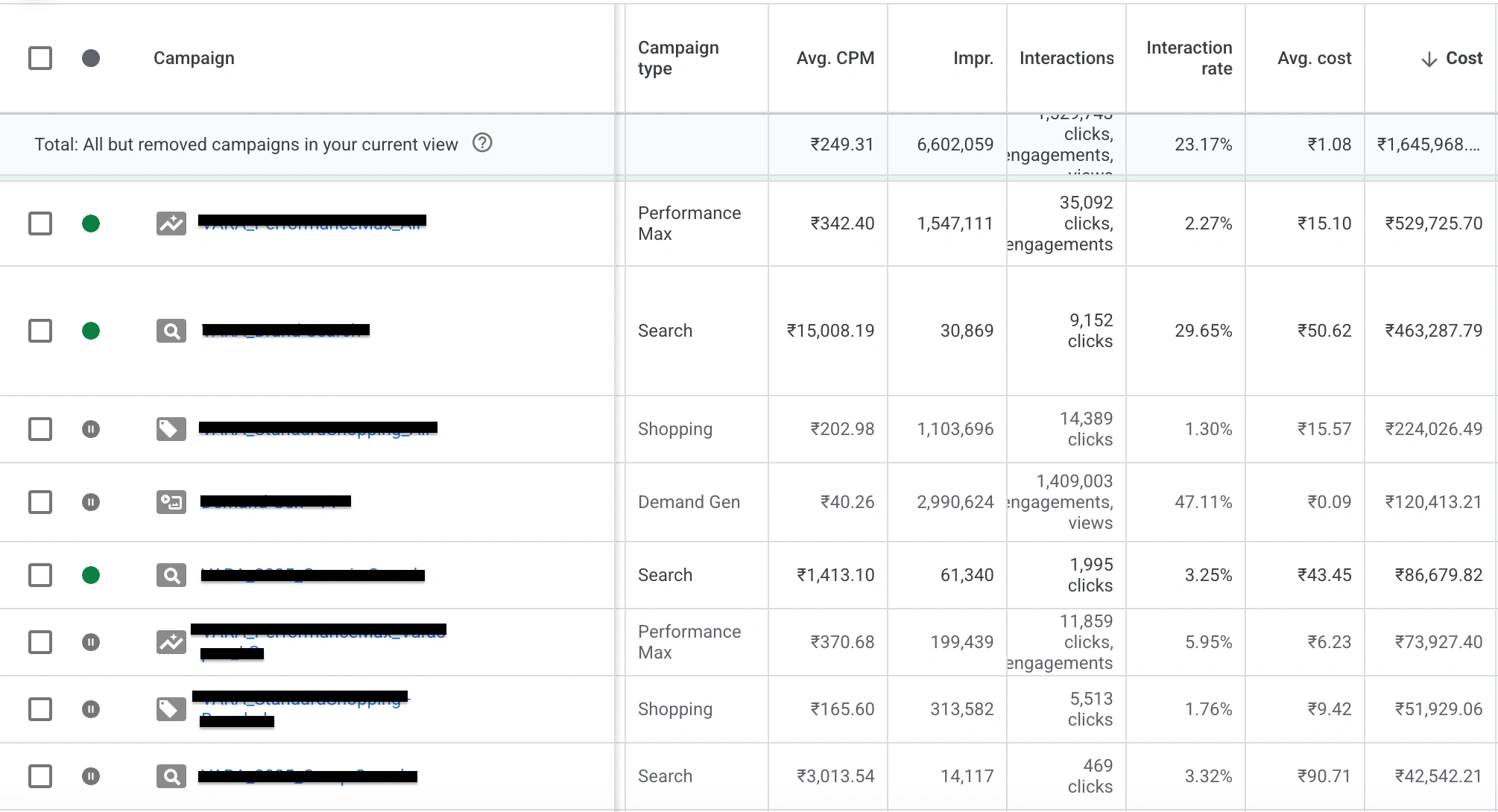Click the help icon beside Total row

pyautogui.click(x=482, y=142)
